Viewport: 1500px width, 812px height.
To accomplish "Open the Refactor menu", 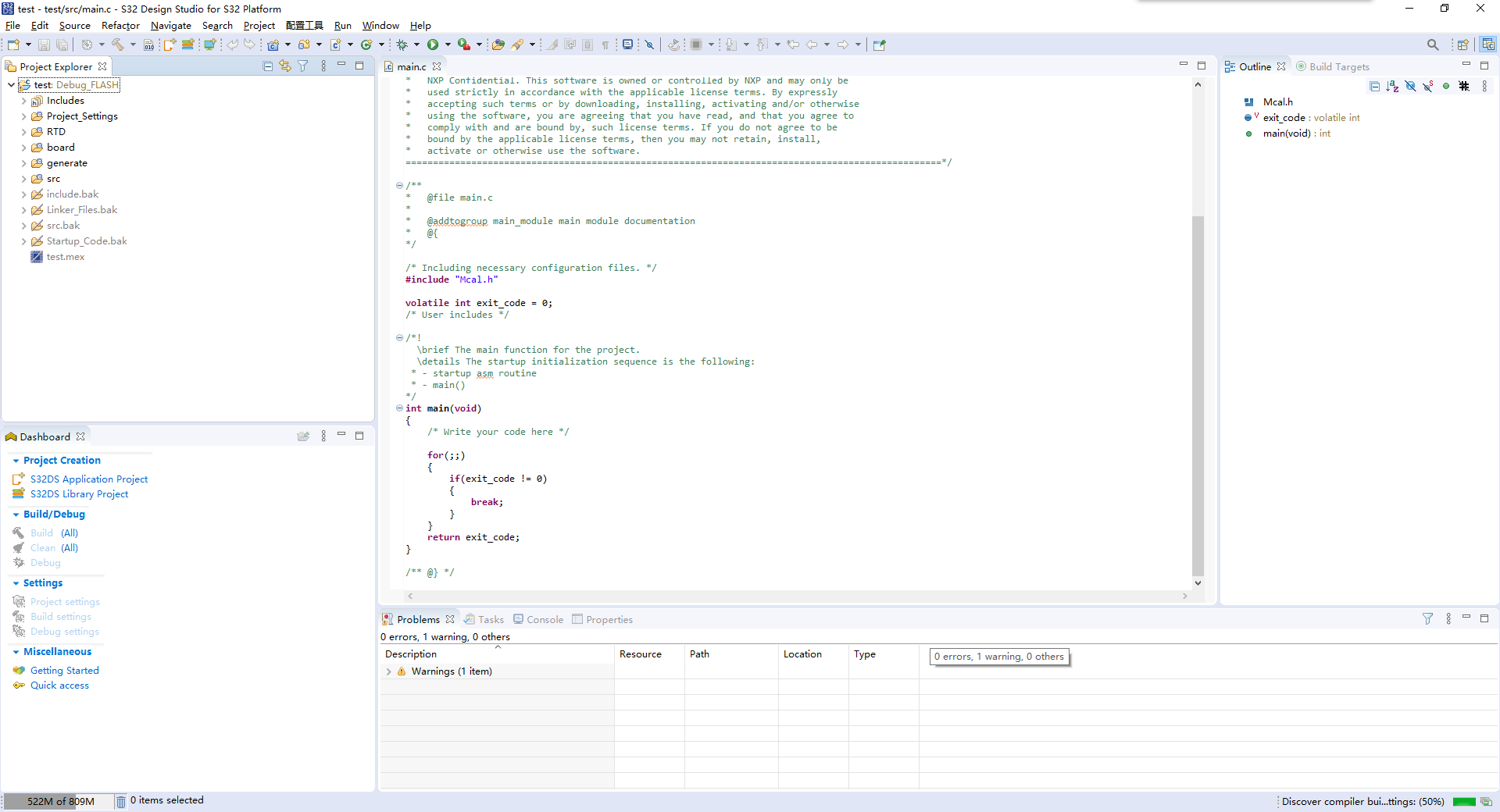I will (x=120, y=26).
